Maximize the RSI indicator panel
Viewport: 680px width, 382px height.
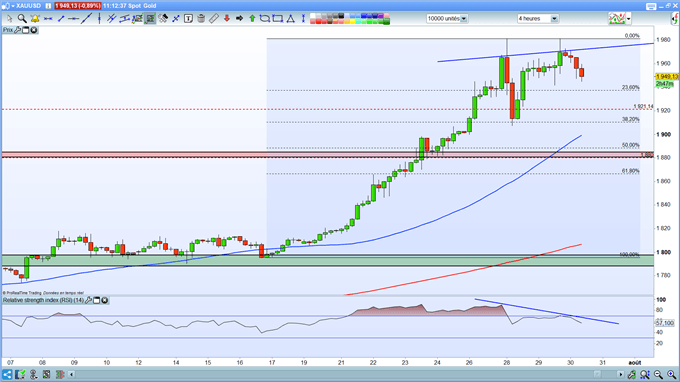97,300
